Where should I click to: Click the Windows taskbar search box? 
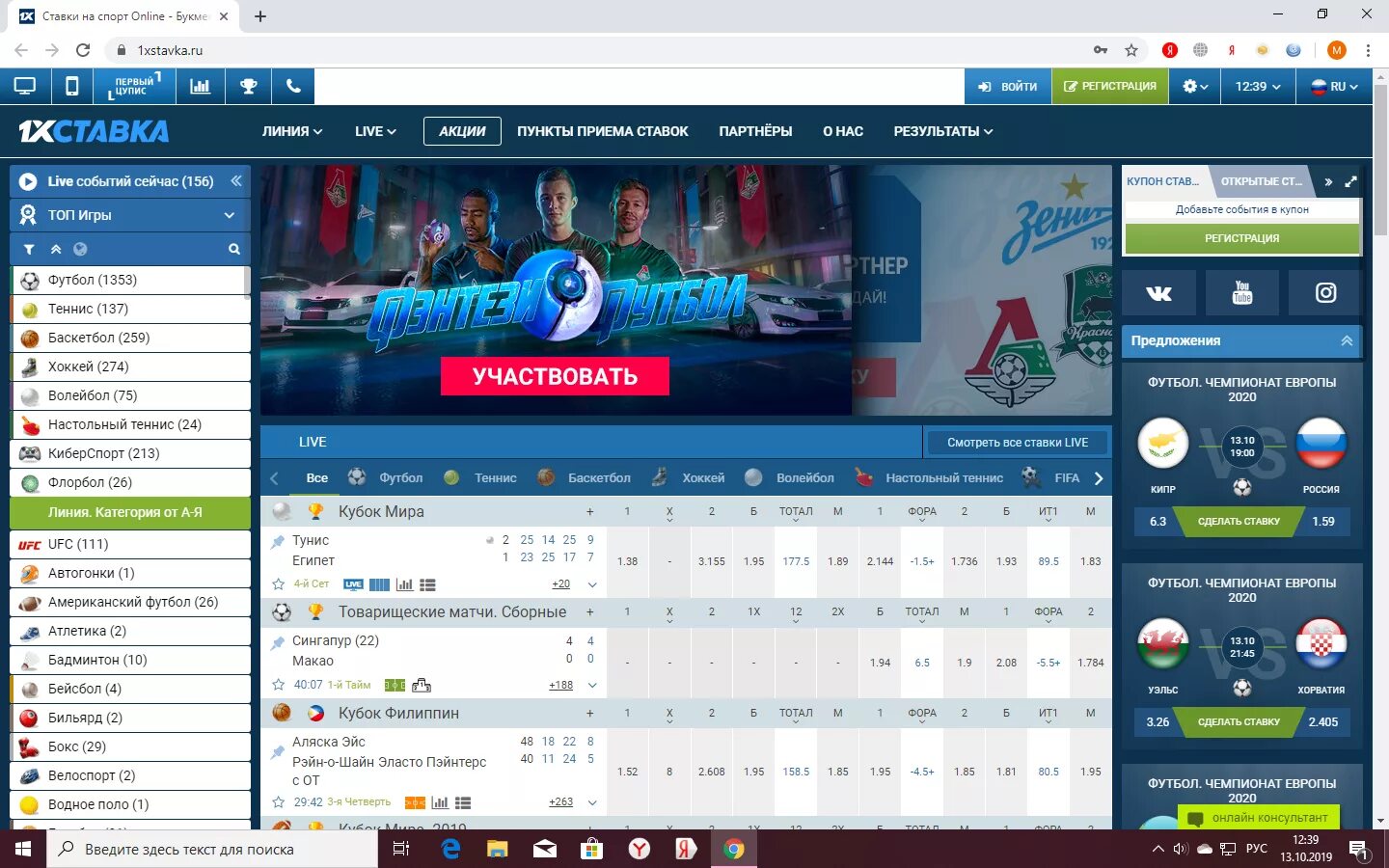[x=212, y=849]
